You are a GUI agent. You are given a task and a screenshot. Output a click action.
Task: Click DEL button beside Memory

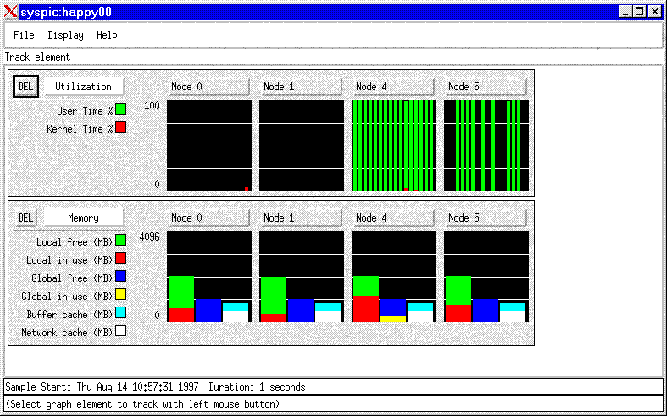coord(25,217)
